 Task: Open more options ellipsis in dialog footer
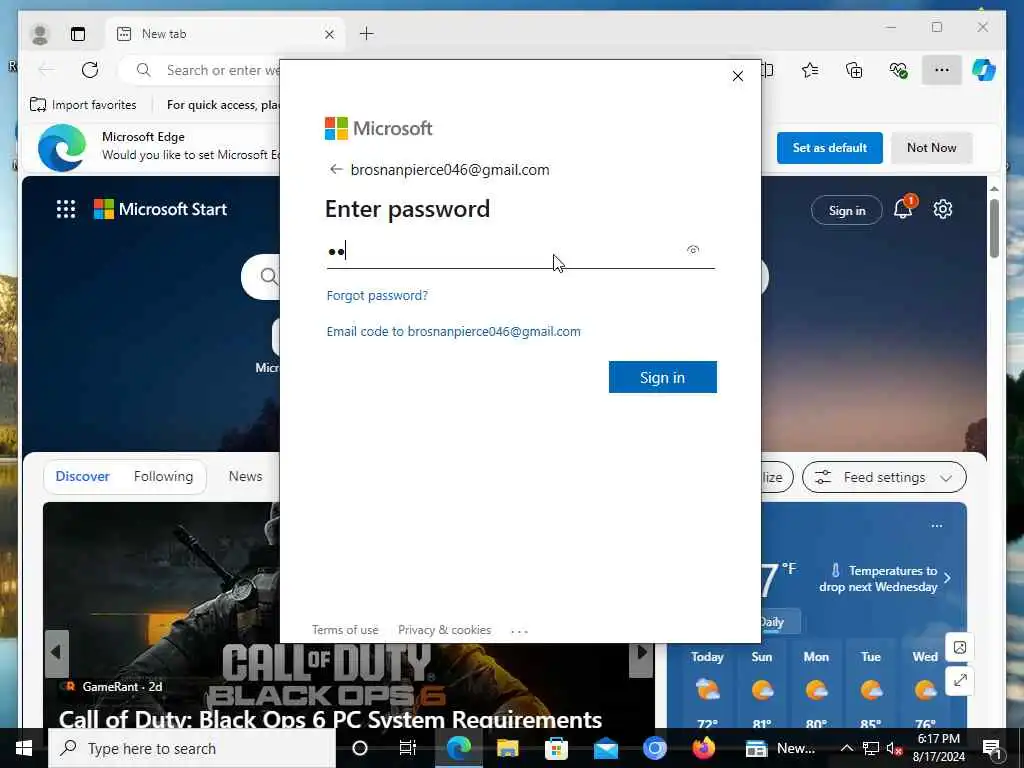tap(519, 631)
